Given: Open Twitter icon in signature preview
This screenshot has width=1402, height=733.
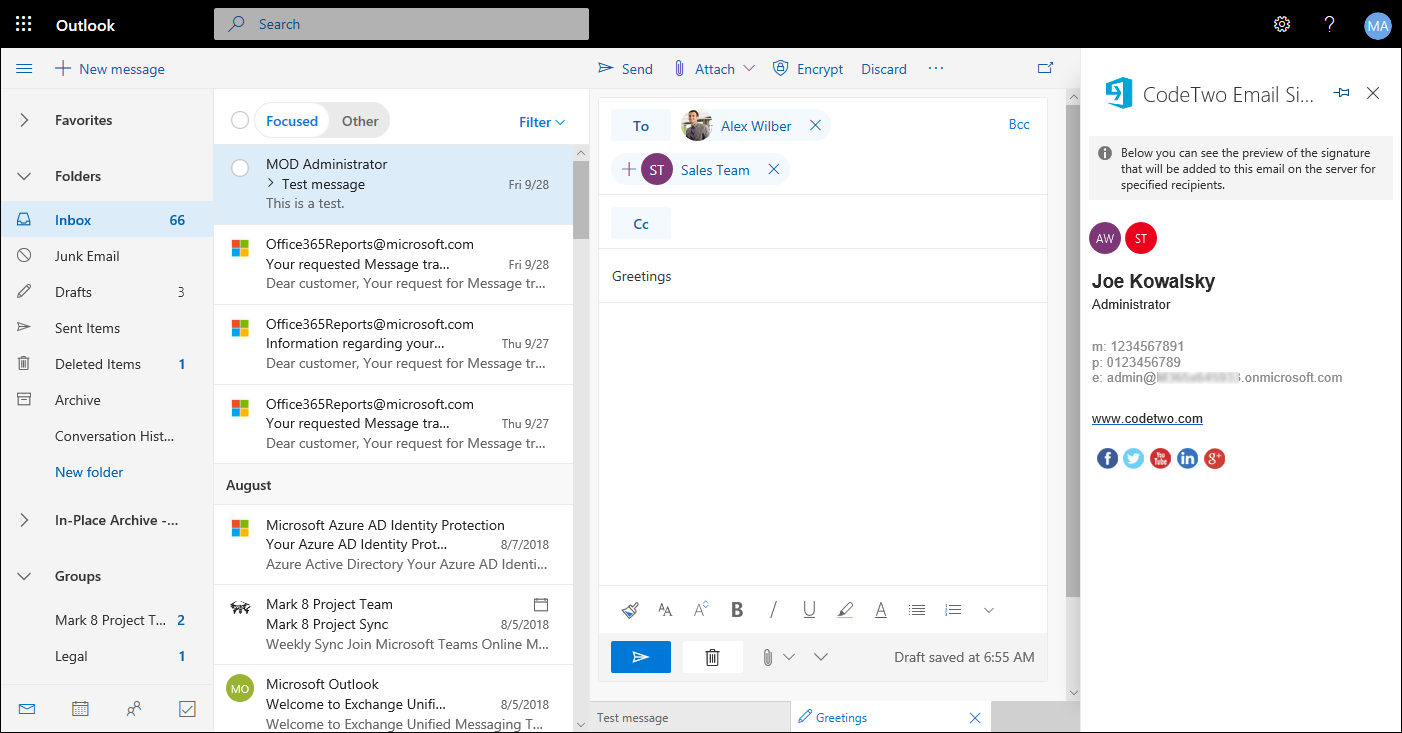Looking at the screenshot, I should [1133, 458].
